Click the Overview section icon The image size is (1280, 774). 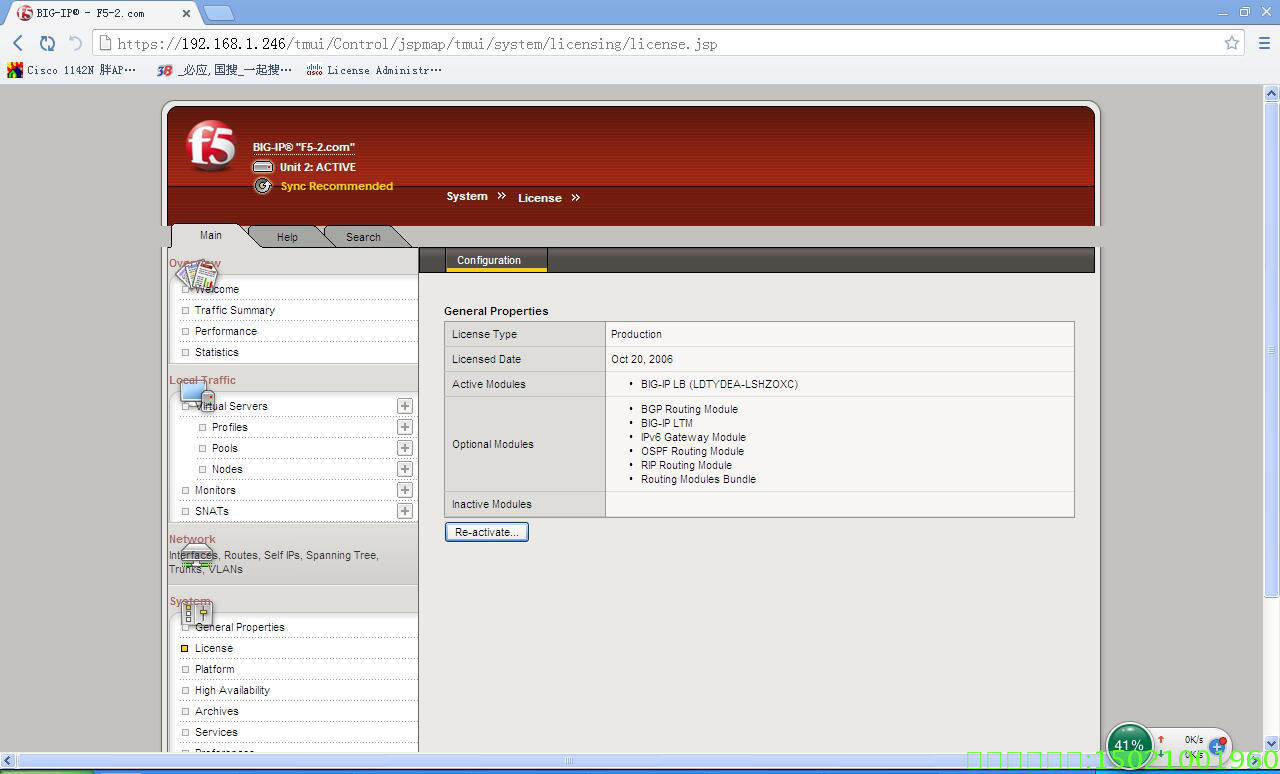(x=197, y=275)
